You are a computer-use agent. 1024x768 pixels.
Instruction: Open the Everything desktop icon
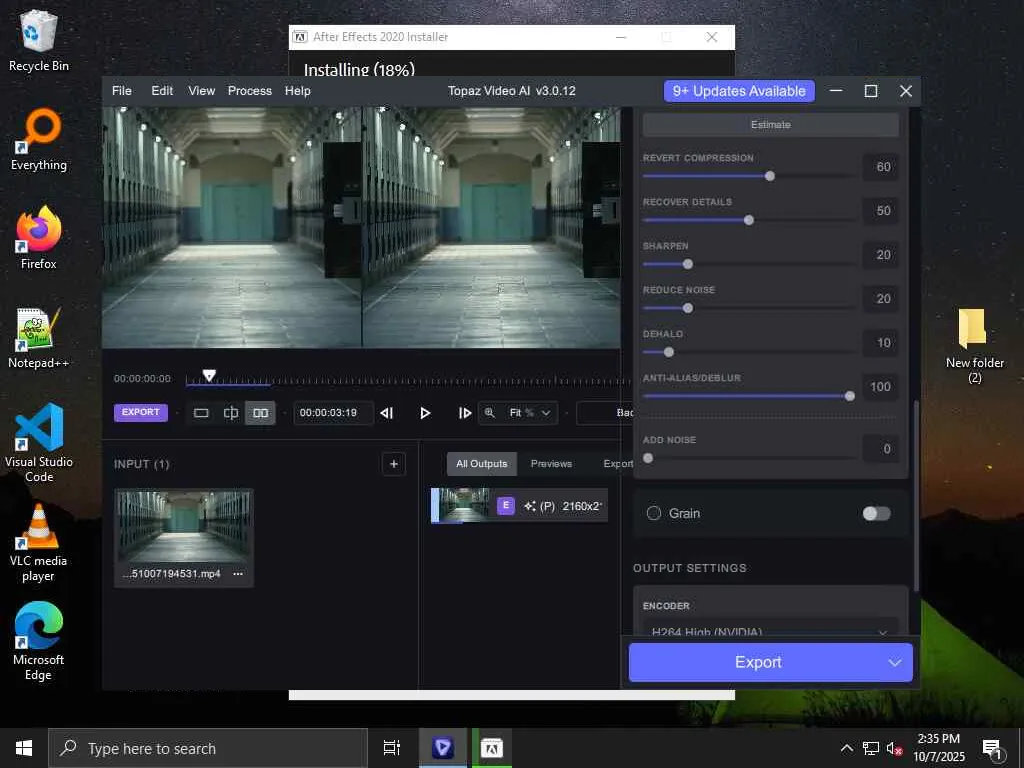[39, 140]
